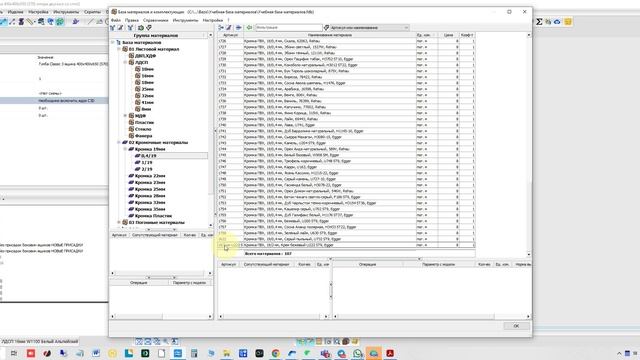Click the Артикул column header in materials table
Viewport: 640px width, 360px height.
(x=231, y=35)
